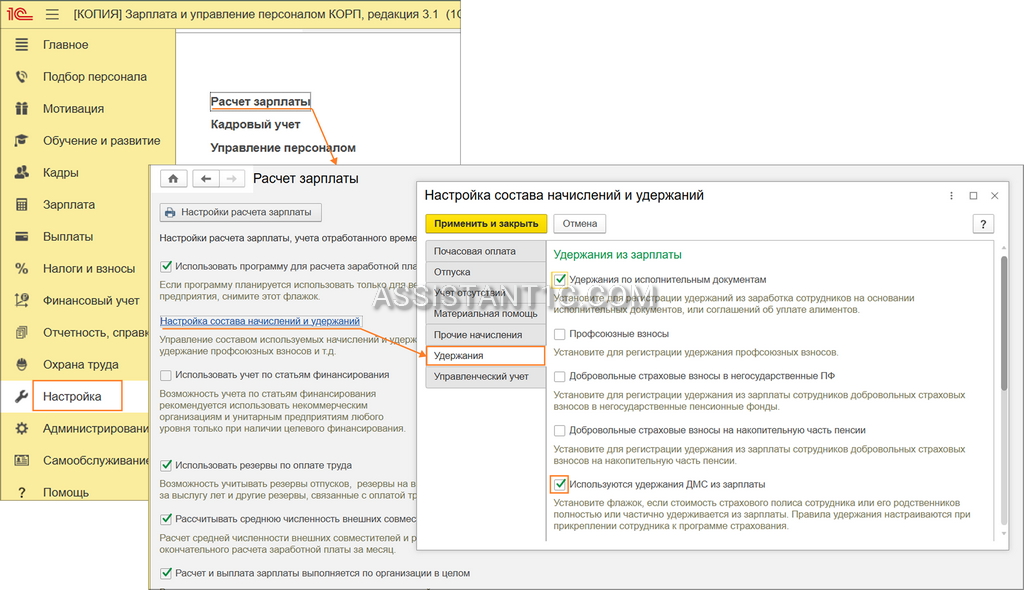Open the Отпуска tab
The height and width of the screenshot is (590, 1024).
pyautogui.click(x=485, y=272)
